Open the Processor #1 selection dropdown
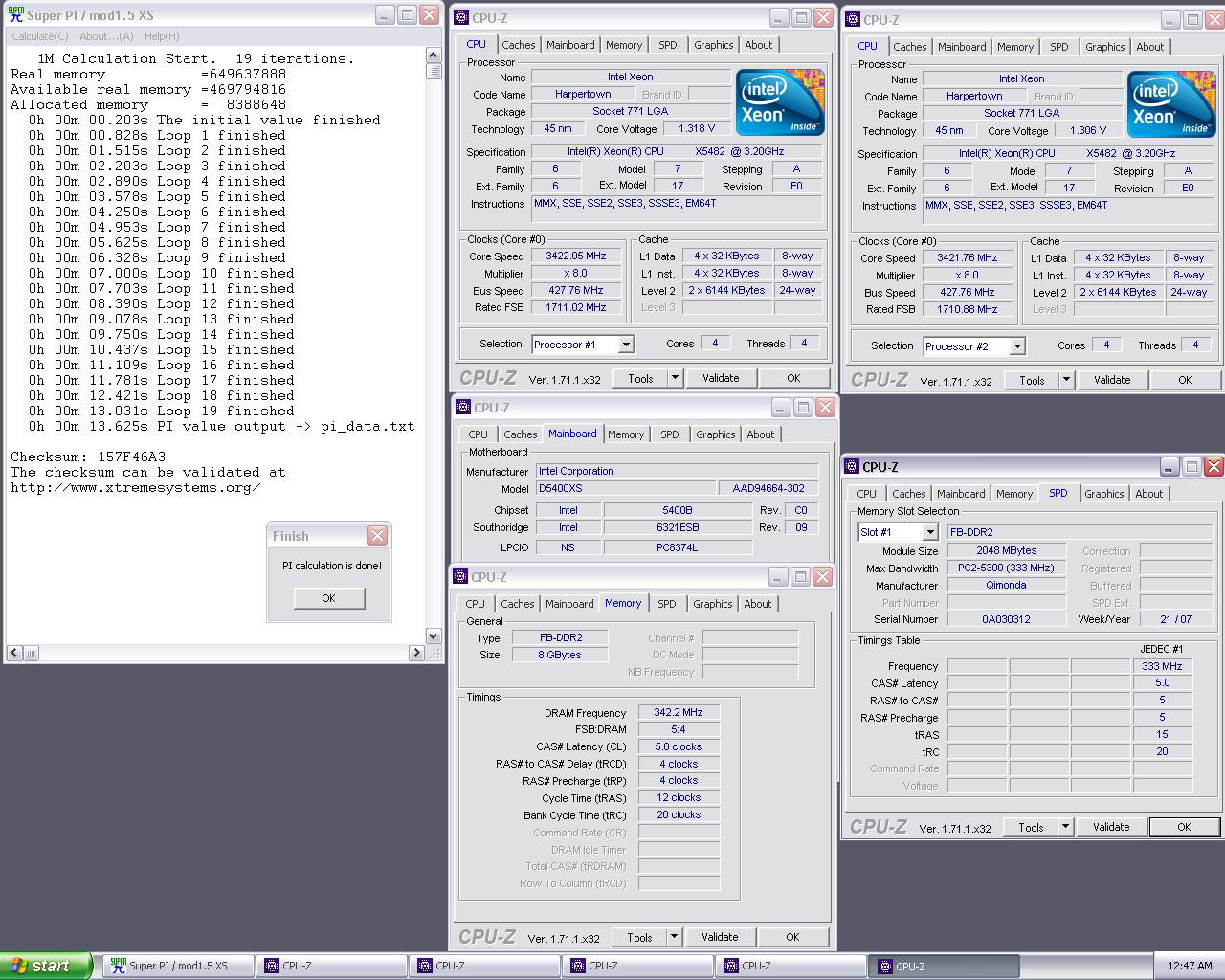This screenshot has width=1225, height=980. [626, 345]
